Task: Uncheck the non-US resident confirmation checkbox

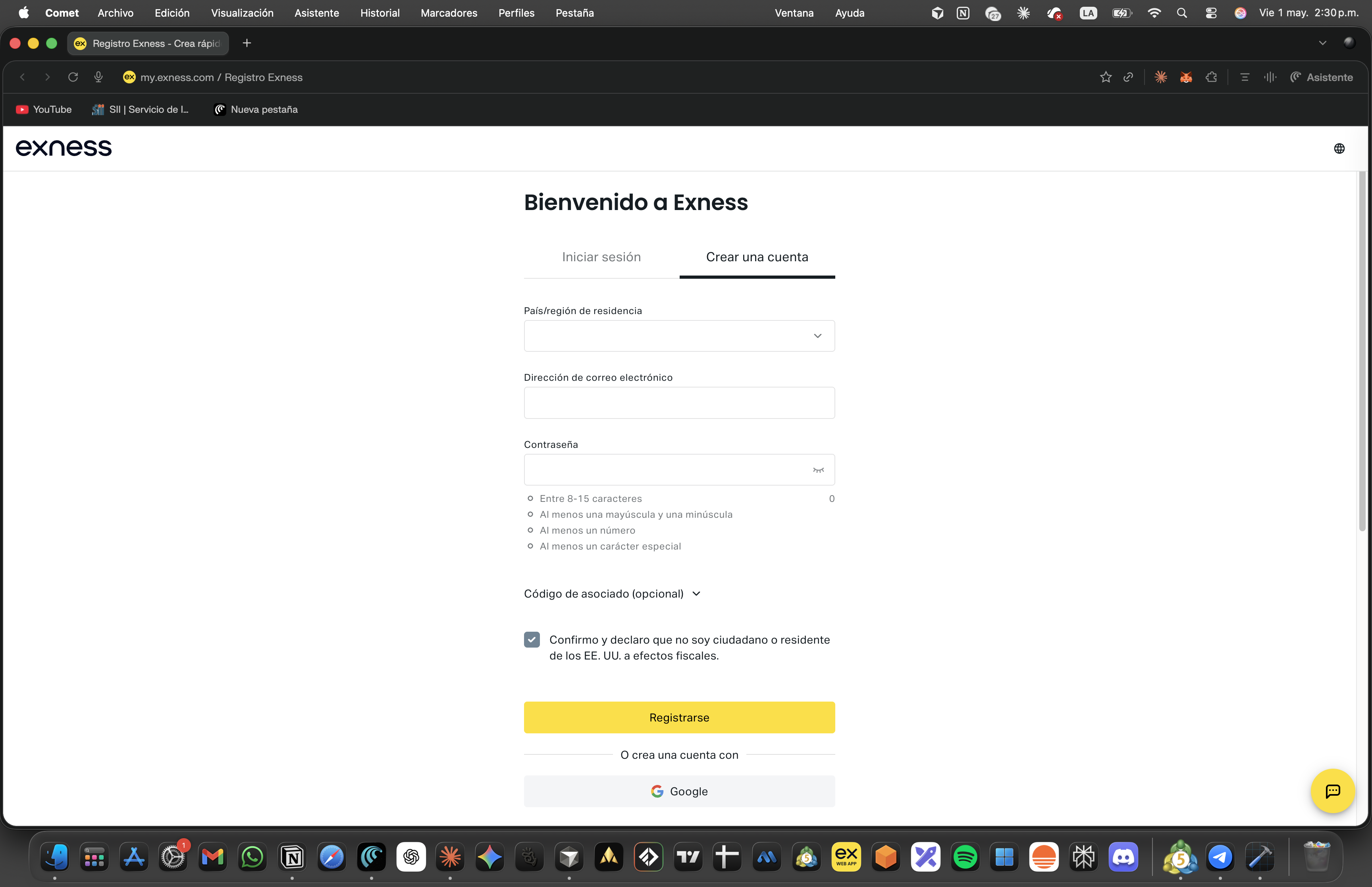Action: 532,639
